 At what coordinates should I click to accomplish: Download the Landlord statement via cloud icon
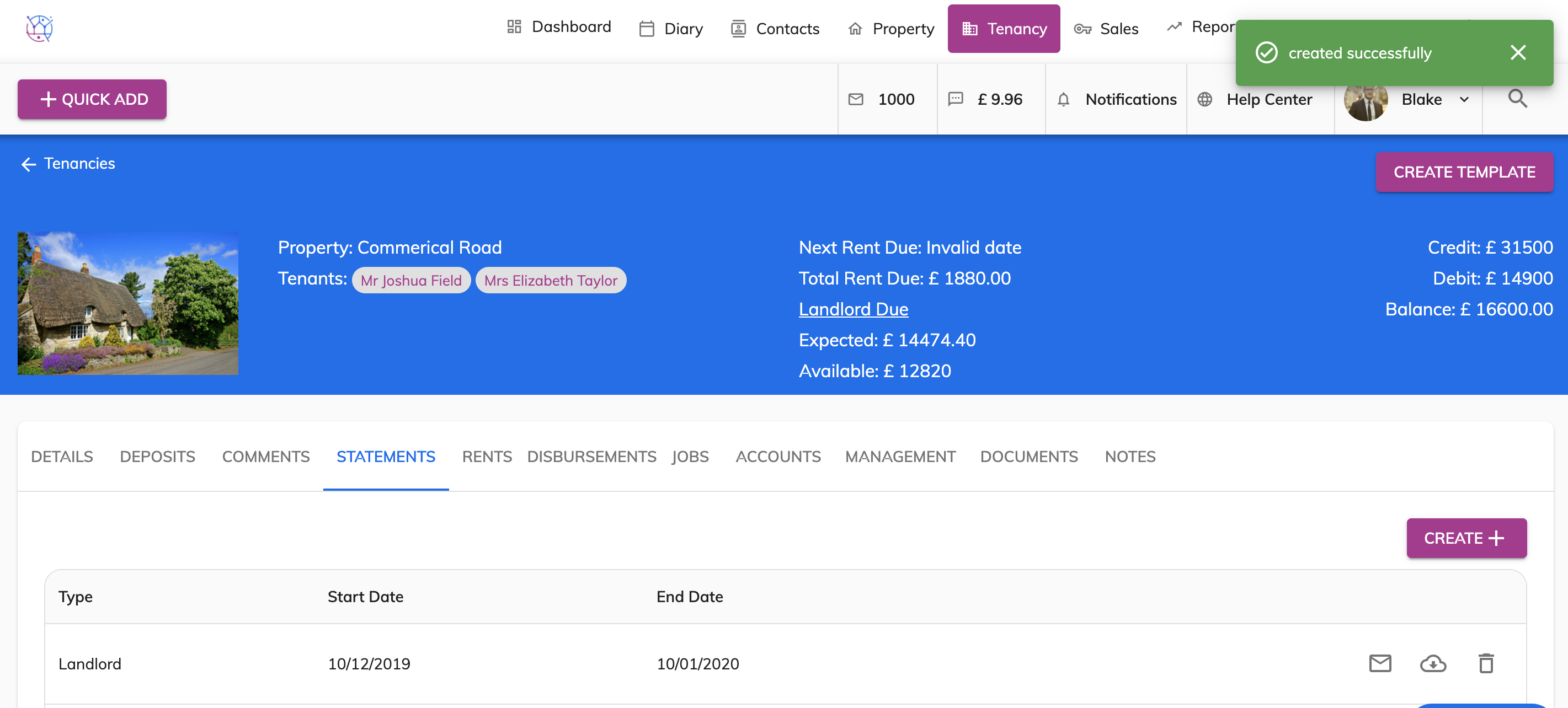(x=1433, y=663)
